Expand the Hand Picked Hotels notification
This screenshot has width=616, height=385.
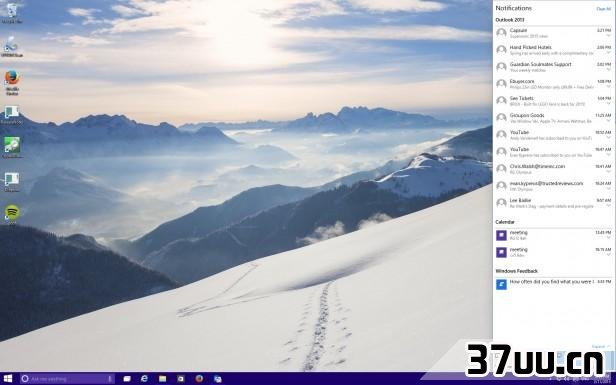tap(609, 53)
